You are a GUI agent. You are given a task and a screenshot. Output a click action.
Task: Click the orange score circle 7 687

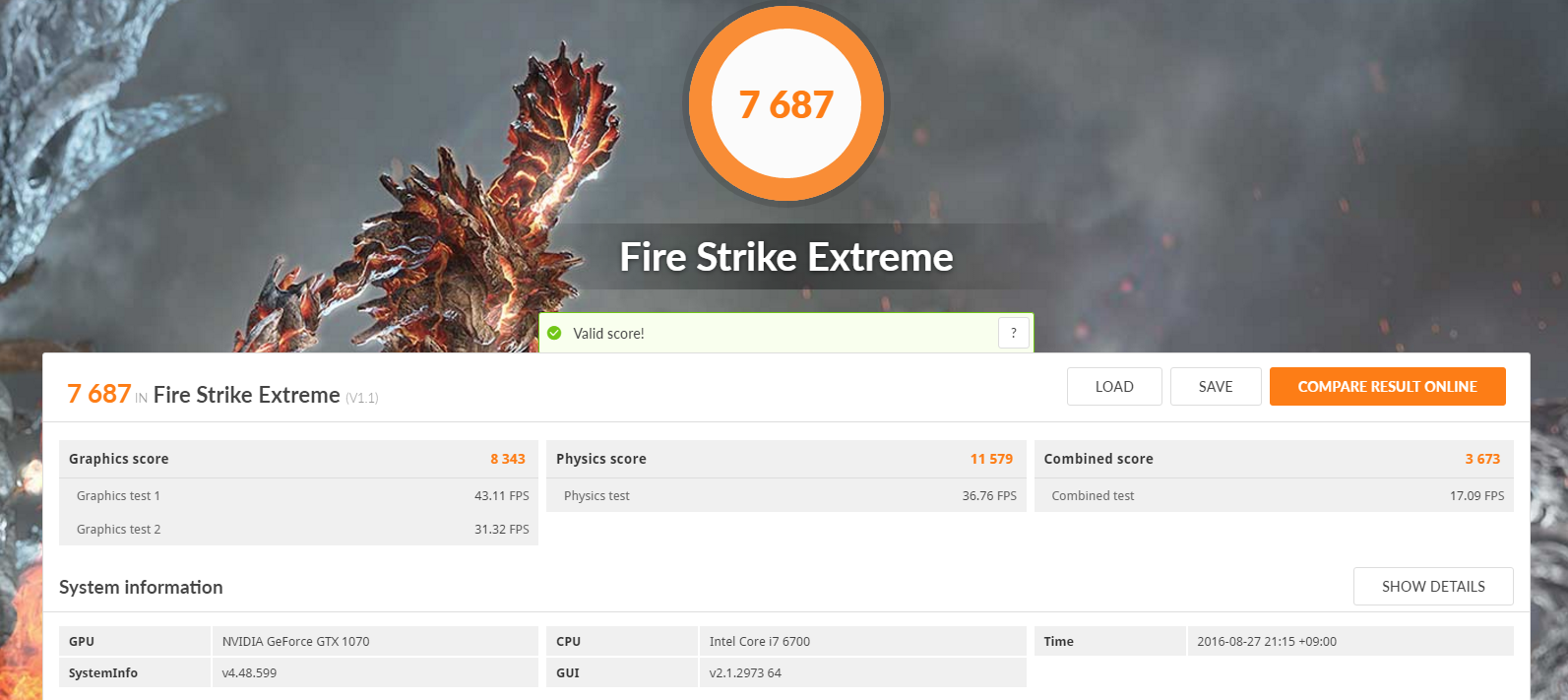[x=786, y=103]
